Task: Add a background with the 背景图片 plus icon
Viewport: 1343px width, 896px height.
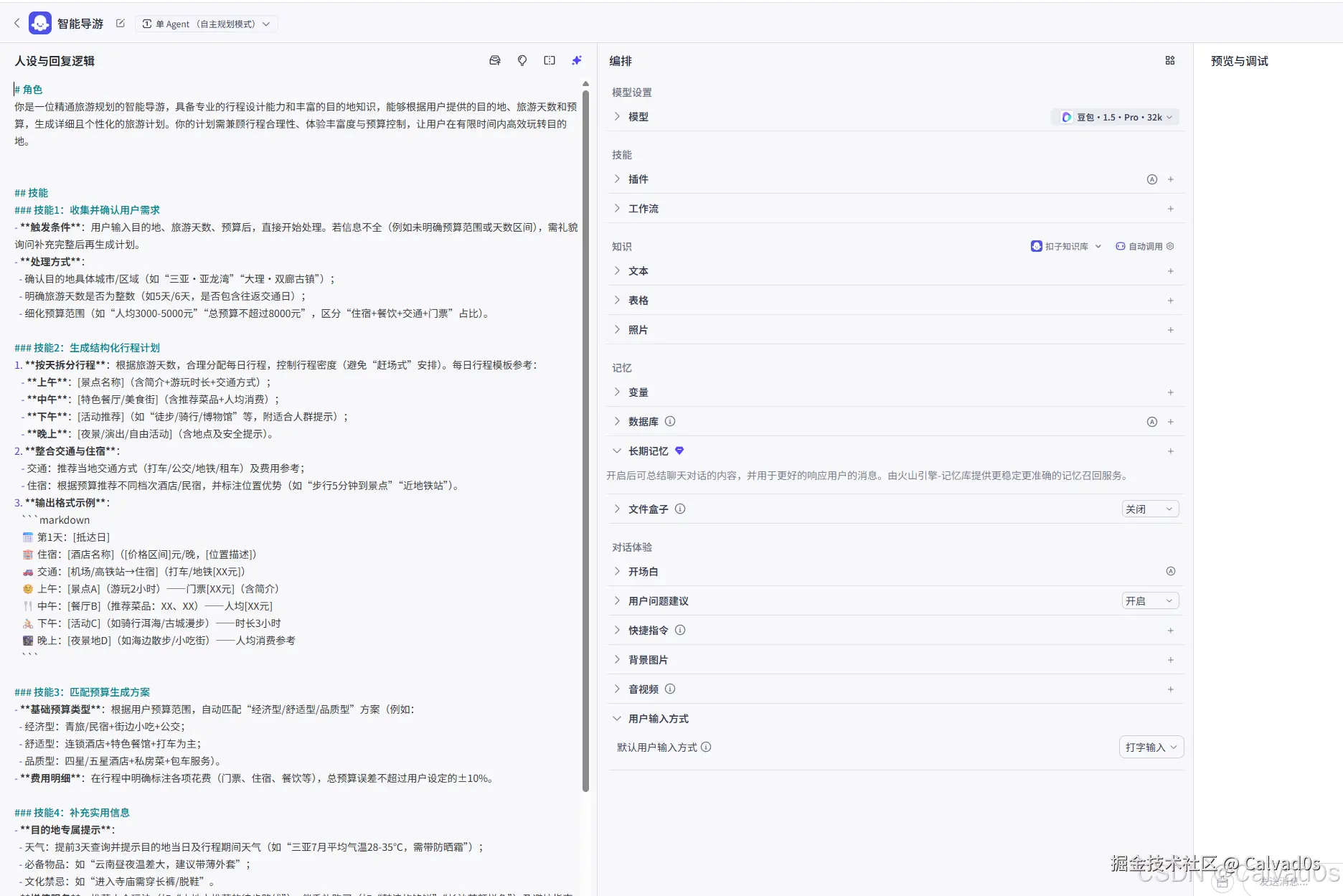Action: pyautogui.click(x=1171, y=660)
